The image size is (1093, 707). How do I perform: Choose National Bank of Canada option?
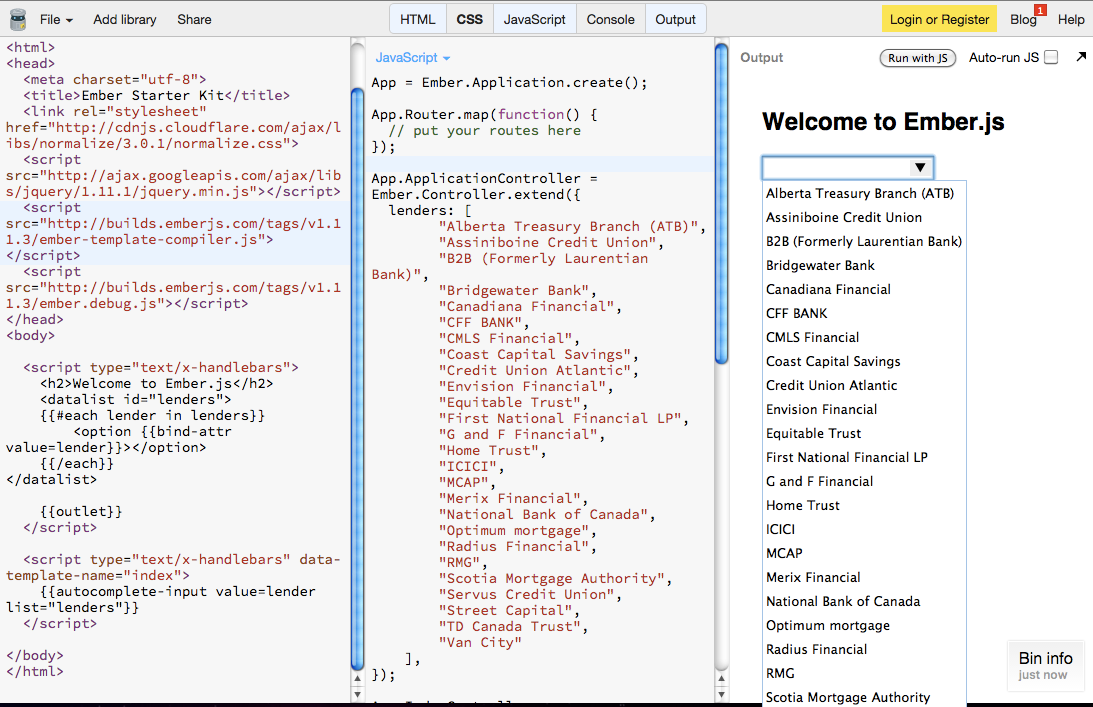tap(843, 601)
